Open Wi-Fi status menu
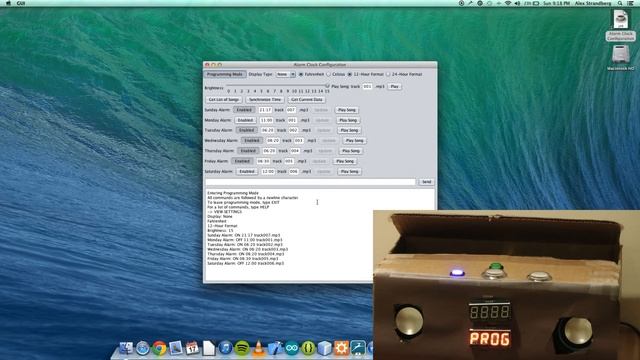Screen dimensions: 640x360 pyautogui.click(x=508, y=3)
